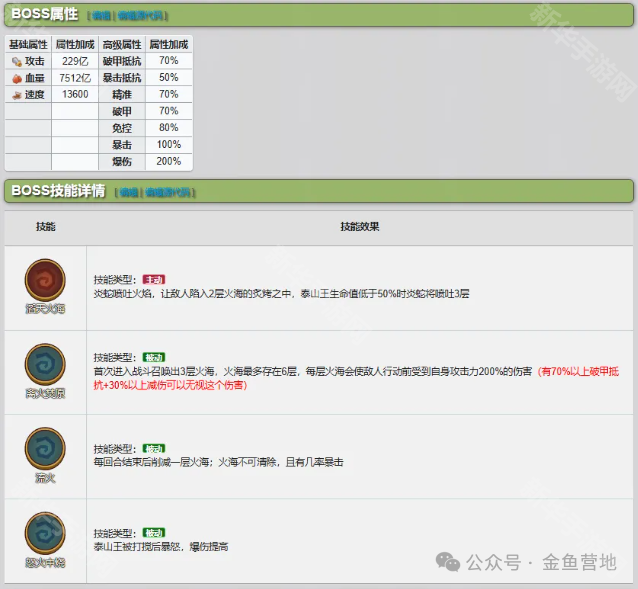Screen dimensions: 638x589
Task: Click 被动 badge in 离火燎原 row
Action: click(154, 357)
